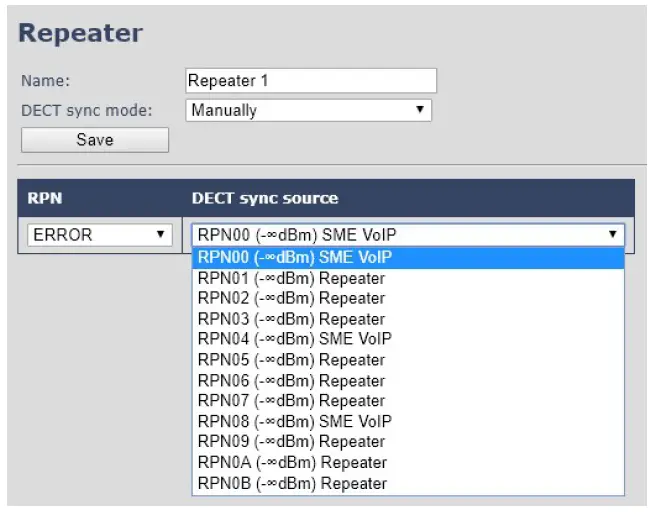Select RPN01 Repeater option
Viewport: 652px width, 514px height.
(x=408, y=278)
